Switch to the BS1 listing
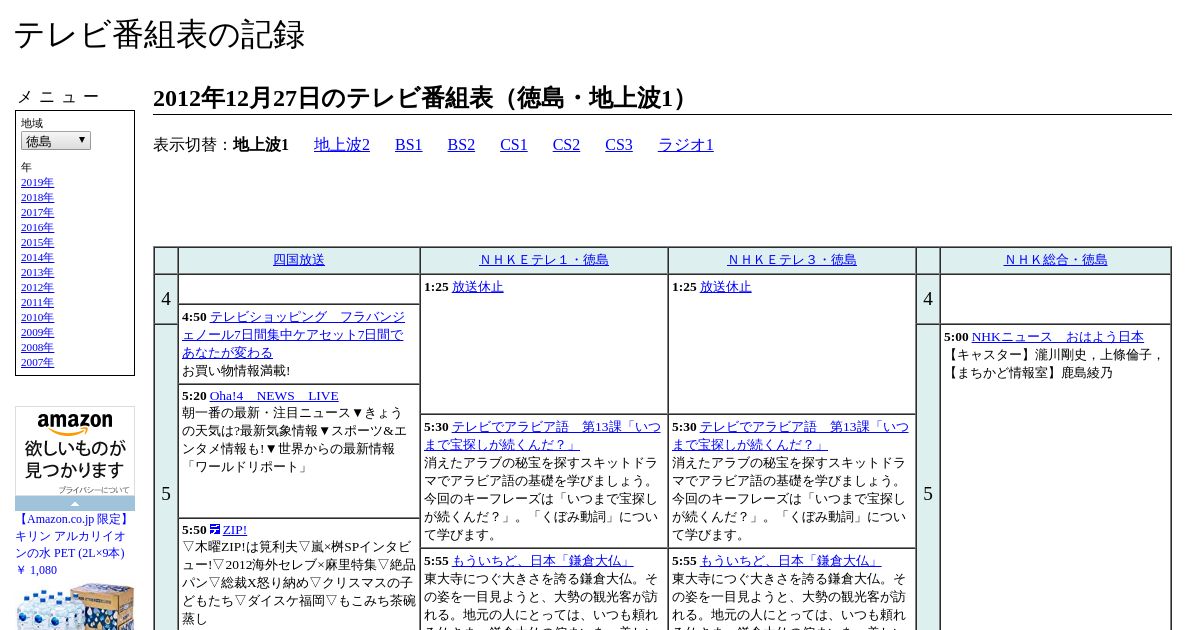The height and width of the screenshot is (630, 1200). coord(409,145)
